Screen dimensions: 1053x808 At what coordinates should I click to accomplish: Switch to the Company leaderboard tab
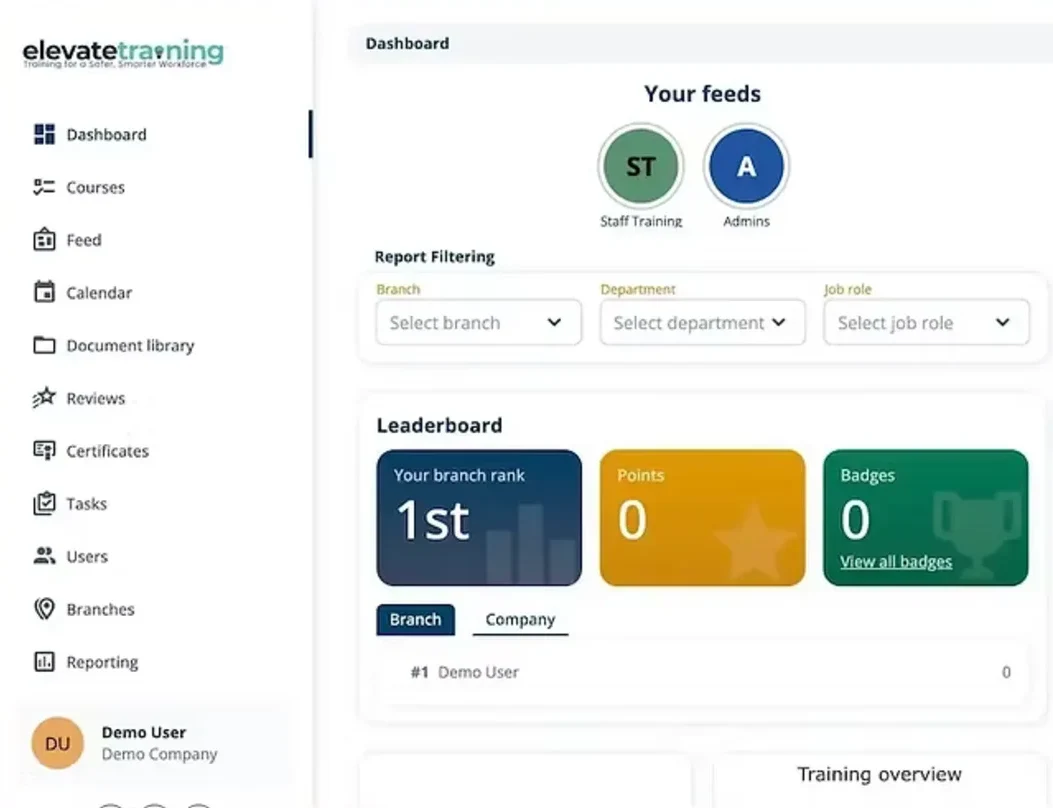click(520, 619)
